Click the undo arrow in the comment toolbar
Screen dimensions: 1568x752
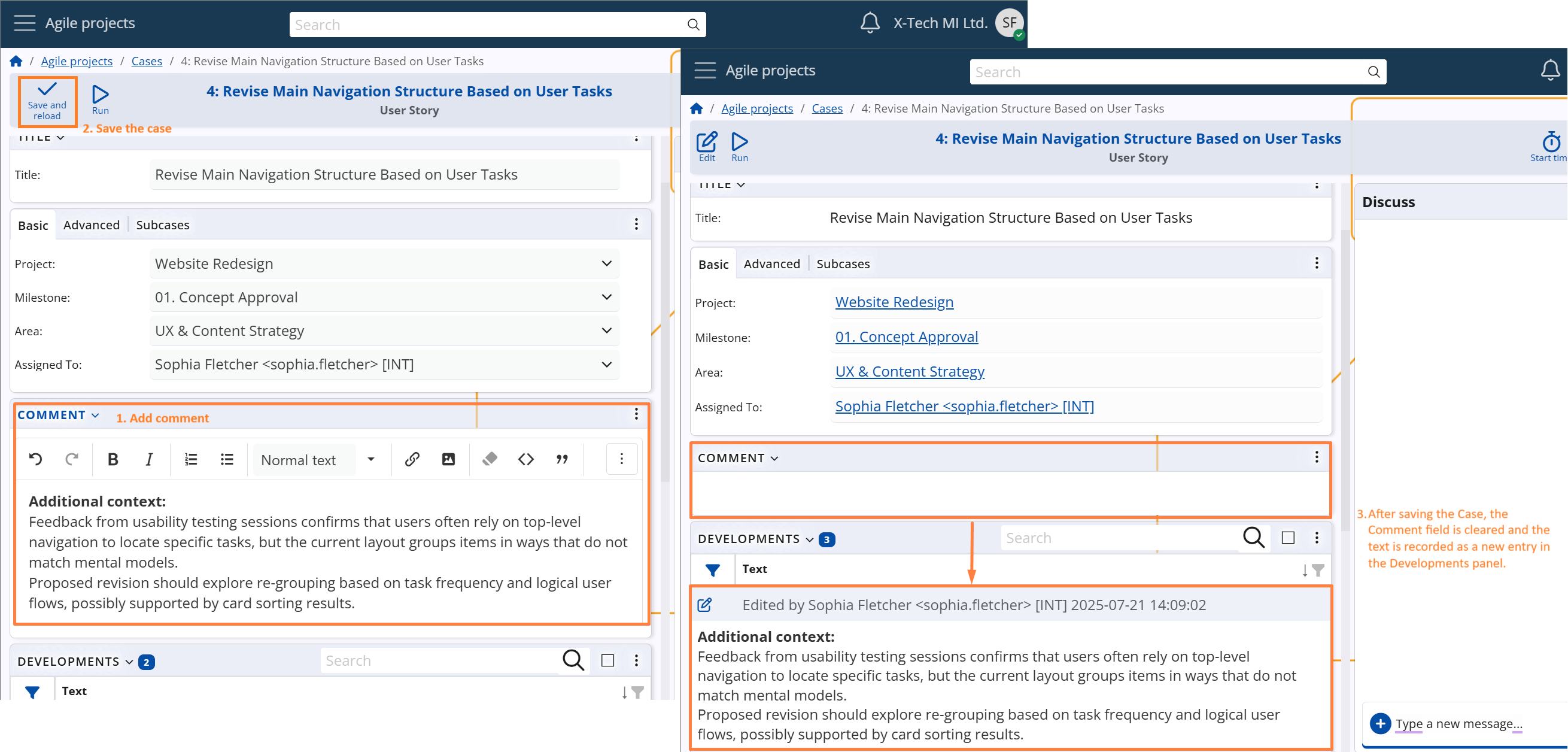pos(35,459)
